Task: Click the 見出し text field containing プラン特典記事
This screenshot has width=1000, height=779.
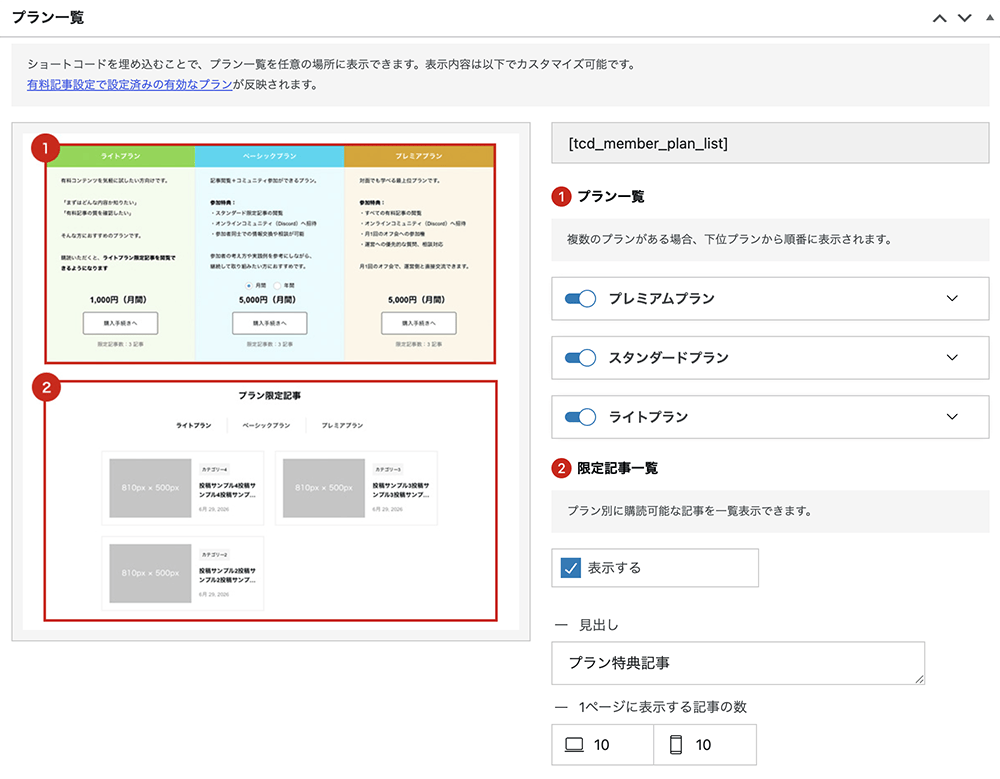Action: [738, 663]
